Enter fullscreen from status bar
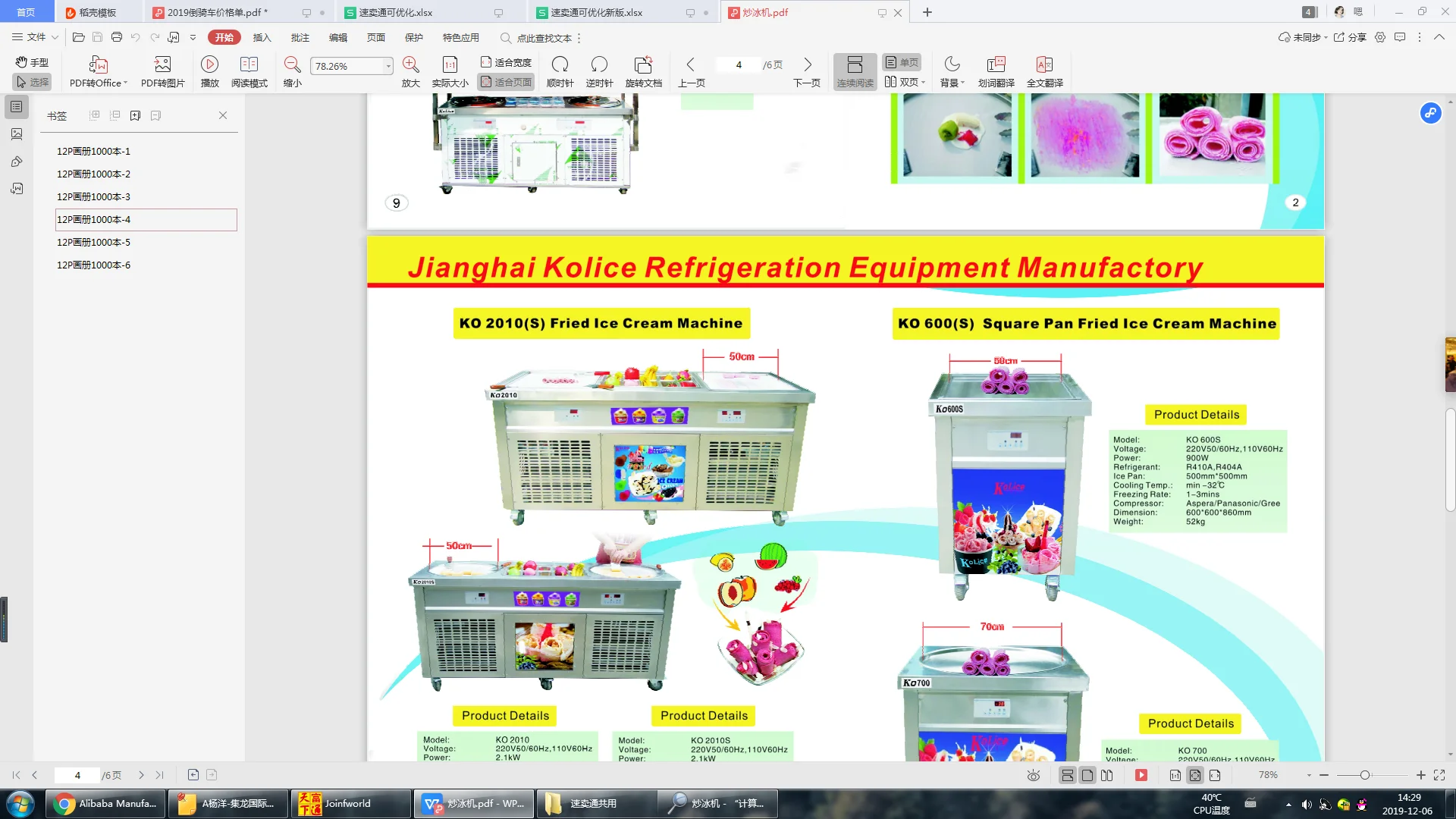Viewport: 1456px width, 819px height. point(1439,775)
